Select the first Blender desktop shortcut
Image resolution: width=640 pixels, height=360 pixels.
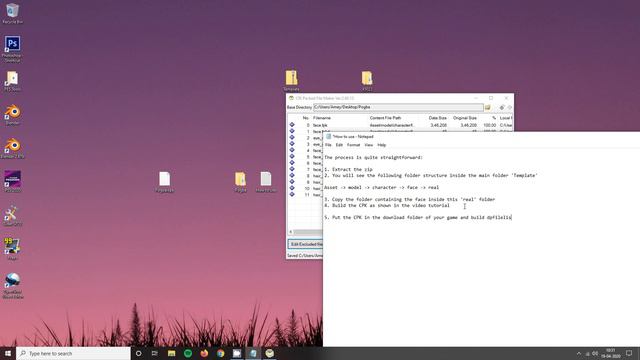coord(12,115)
